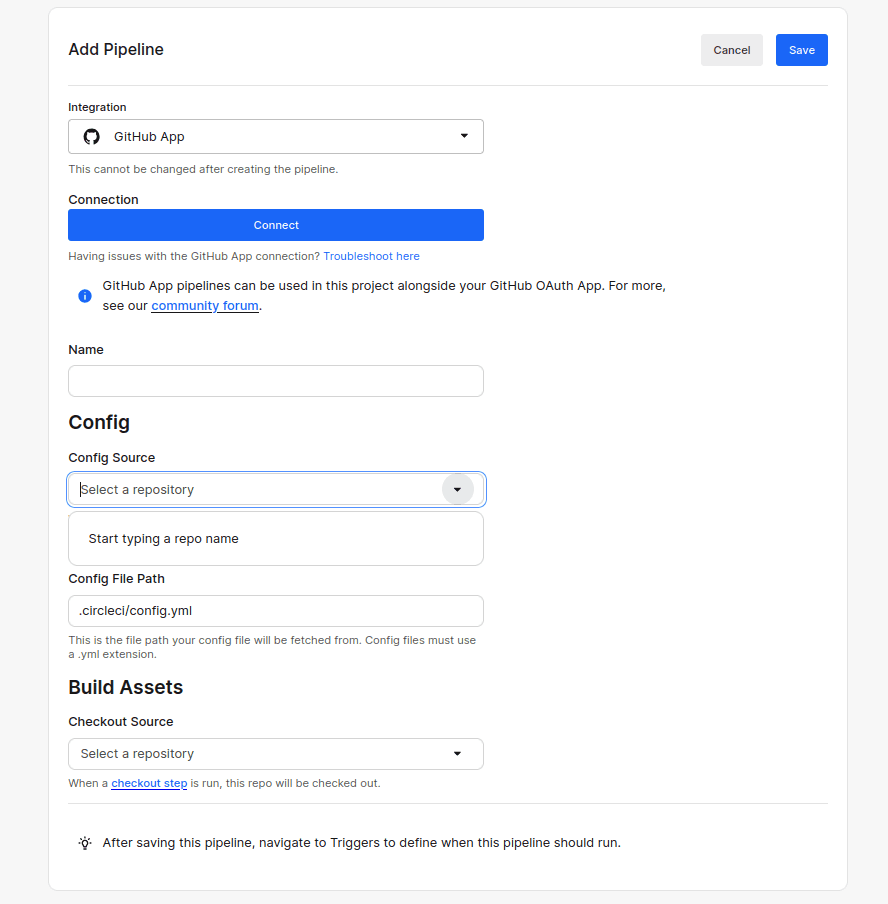
Task: Click the 'Build Assets' section heading
Action: (x=126, y=688)
